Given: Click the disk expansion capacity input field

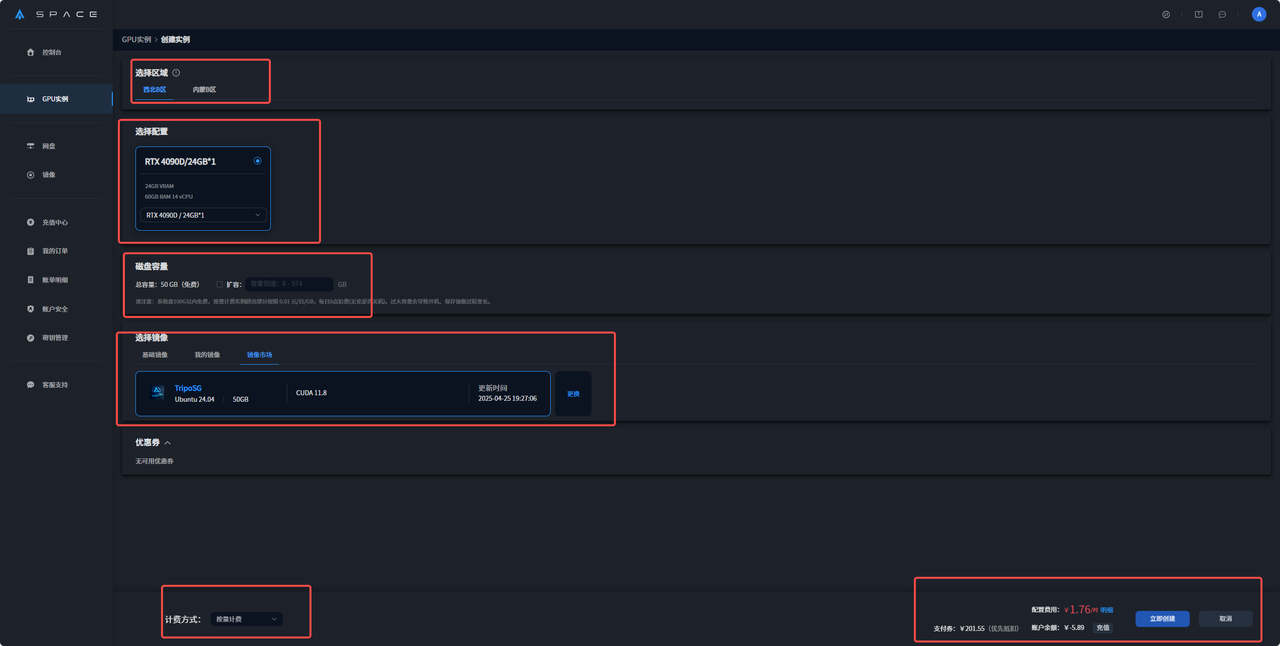Looking at the screenshot, I should 289,284.
